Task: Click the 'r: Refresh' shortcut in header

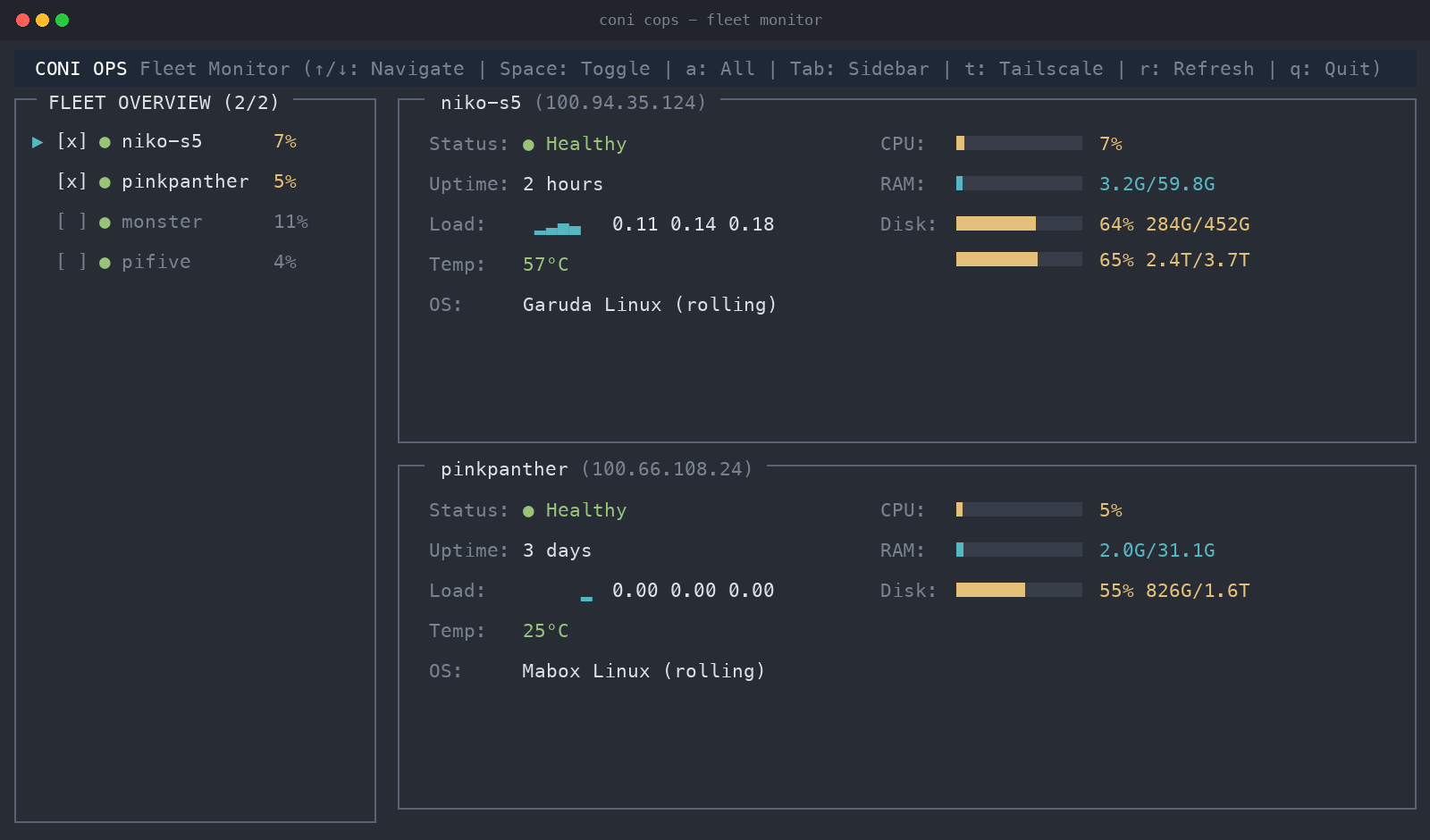Action: click(1197, 69)
